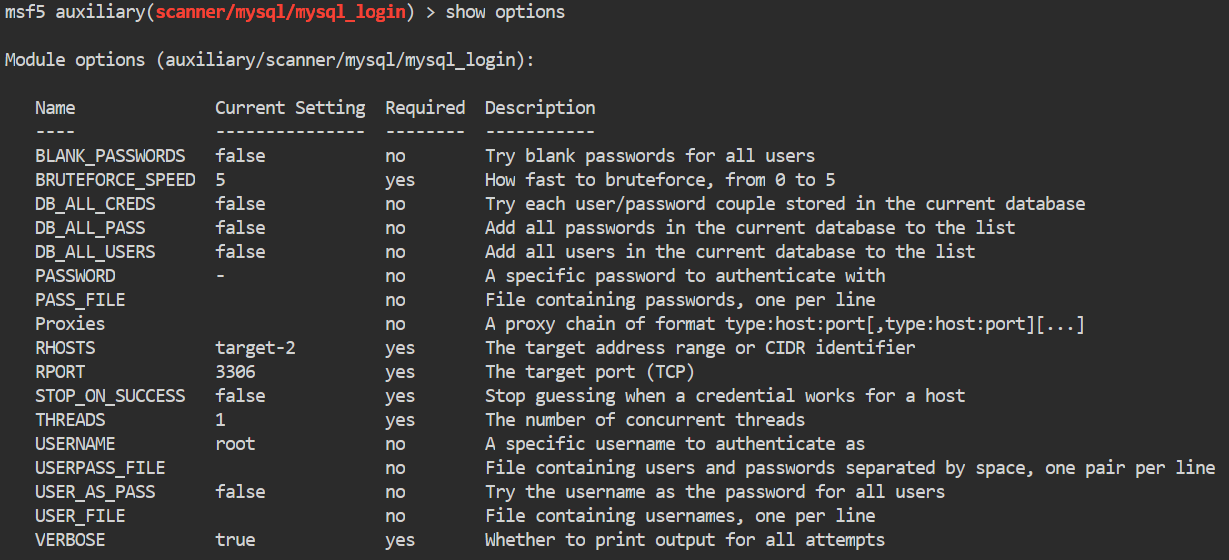Click the PASSWORD option name
Viewport: 1229px width, 560px height.
[x=75, y=276]
